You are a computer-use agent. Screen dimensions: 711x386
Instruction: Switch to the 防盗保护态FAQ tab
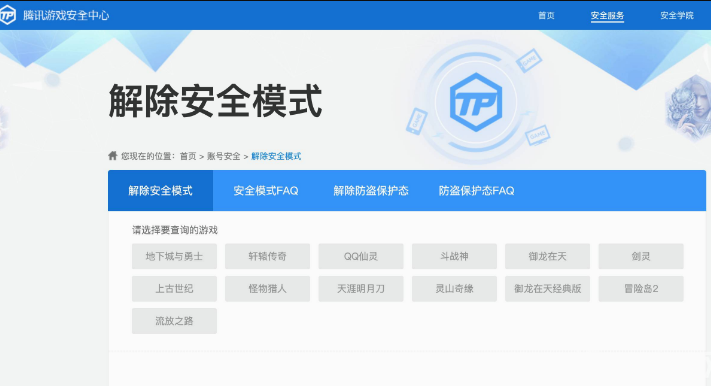coord(476,191)
